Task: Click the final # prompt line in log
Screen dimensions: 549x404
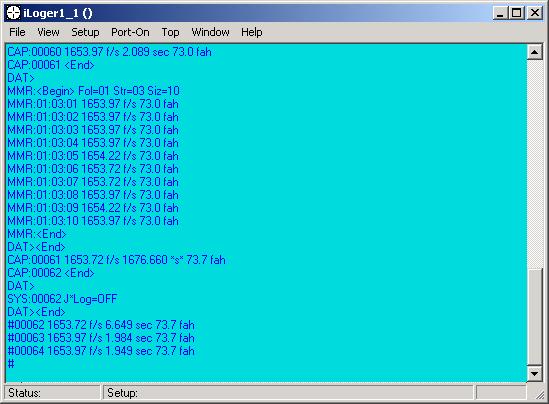Action: click(11, 364)
